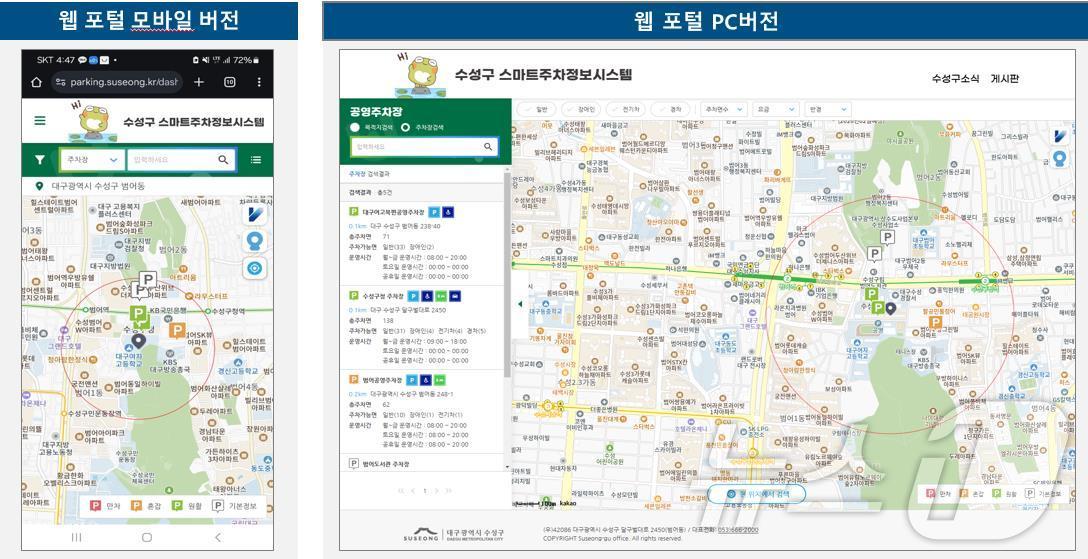The height and width of the screenshot is (559, 1088).
Task: Click the mobile search magnifier icon
Action: point(223,159)
